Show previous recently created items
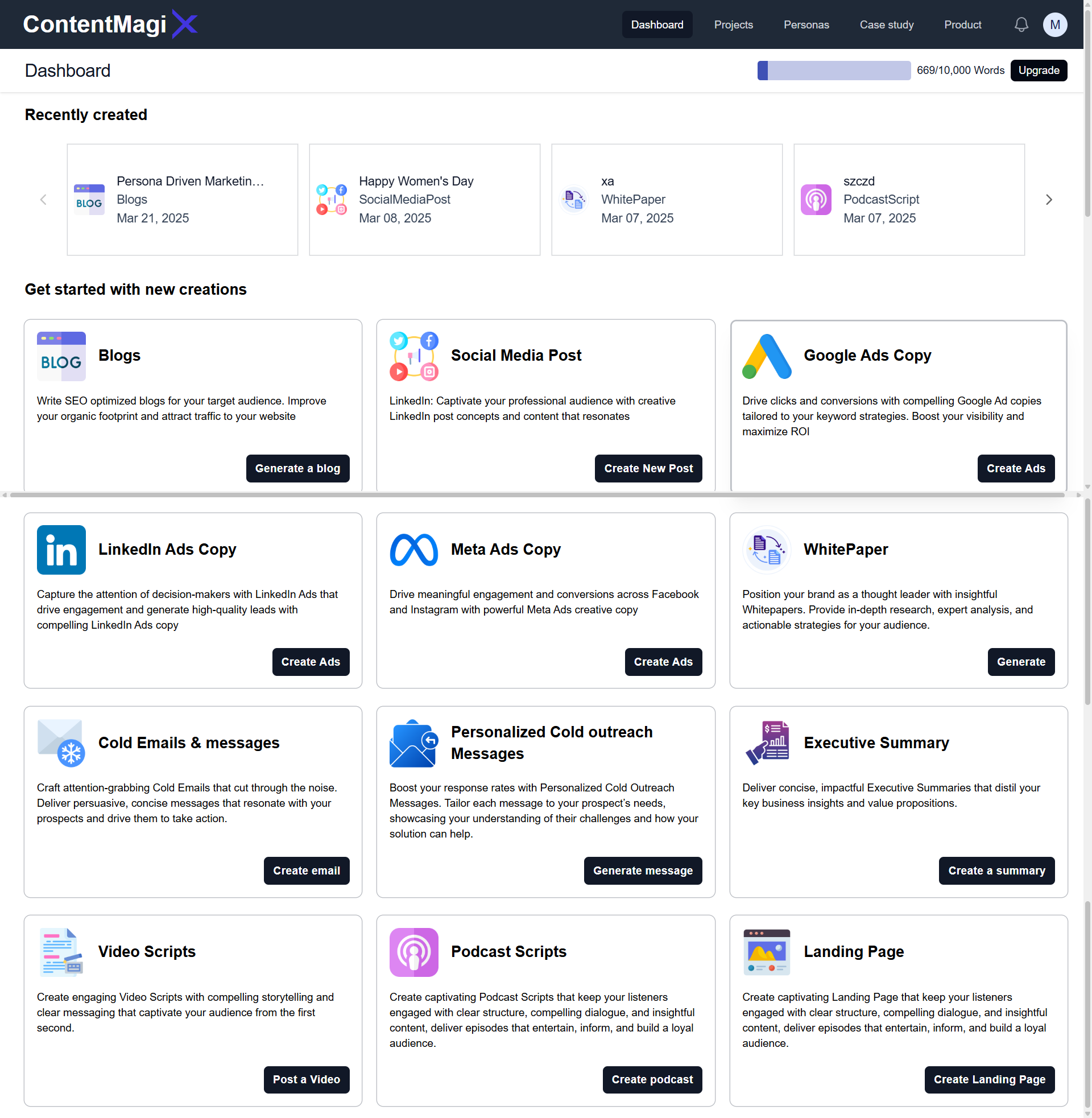Screen dimensions: 1092x1118 click(x=43, y=200)
